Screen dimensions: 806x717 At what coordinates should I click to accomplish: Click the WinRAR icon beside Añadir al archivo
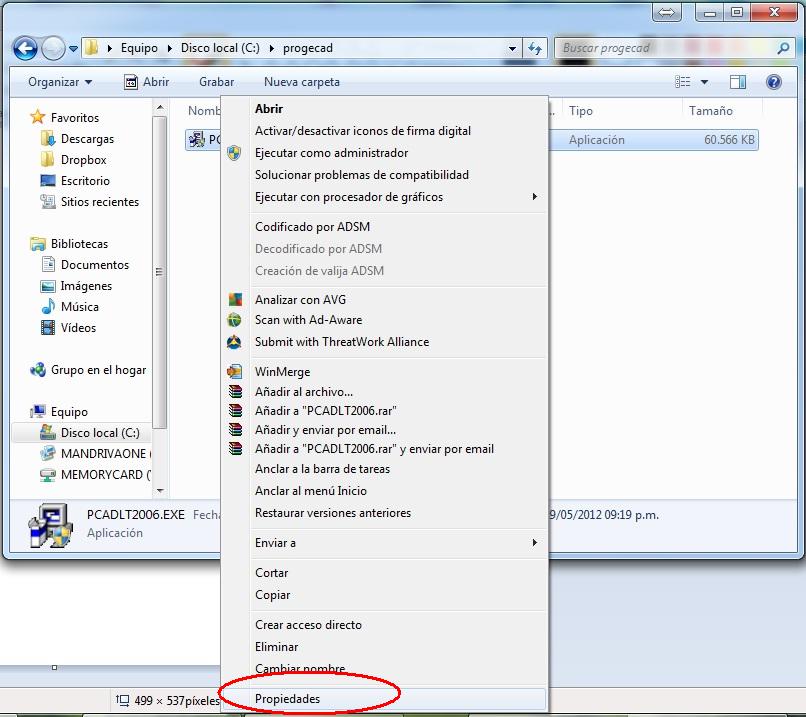pos(234,392)
